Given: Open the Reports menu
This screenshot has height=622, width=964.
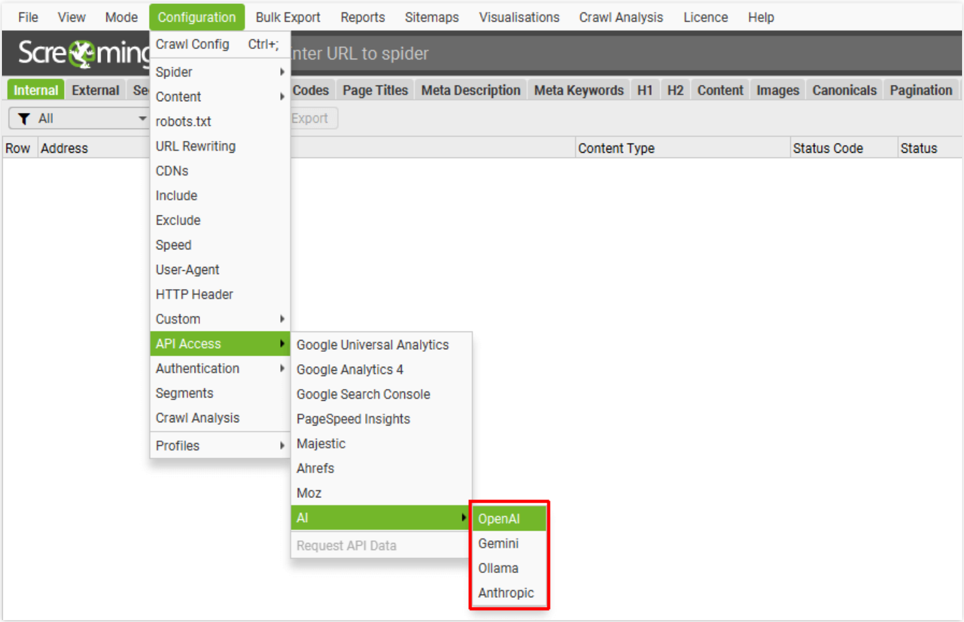Looking at the screenshot, I should click(x=363, y=17).
